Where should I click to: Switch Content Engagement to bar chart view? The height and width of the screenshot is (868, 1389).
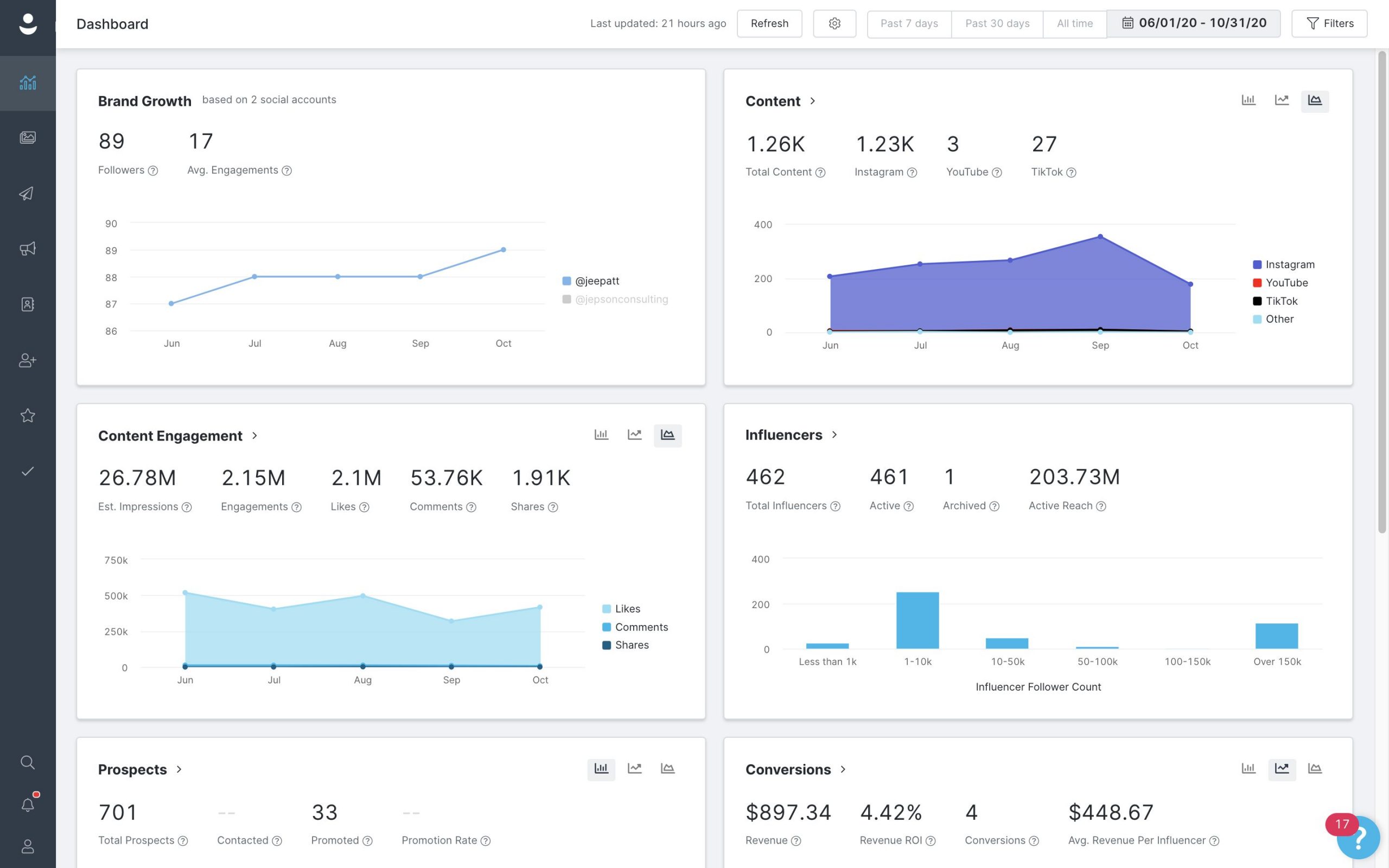[601, 435]
